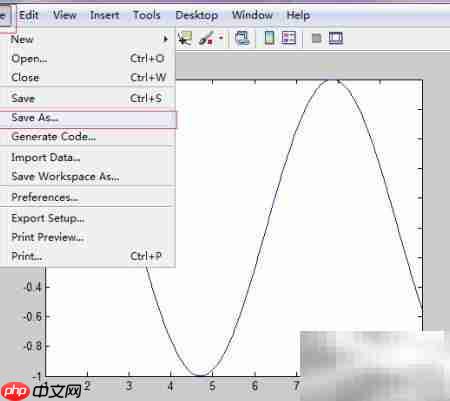Insert a legend using the toolbar icon
Viewport: 450px width, 401px height.
point(289,38)
